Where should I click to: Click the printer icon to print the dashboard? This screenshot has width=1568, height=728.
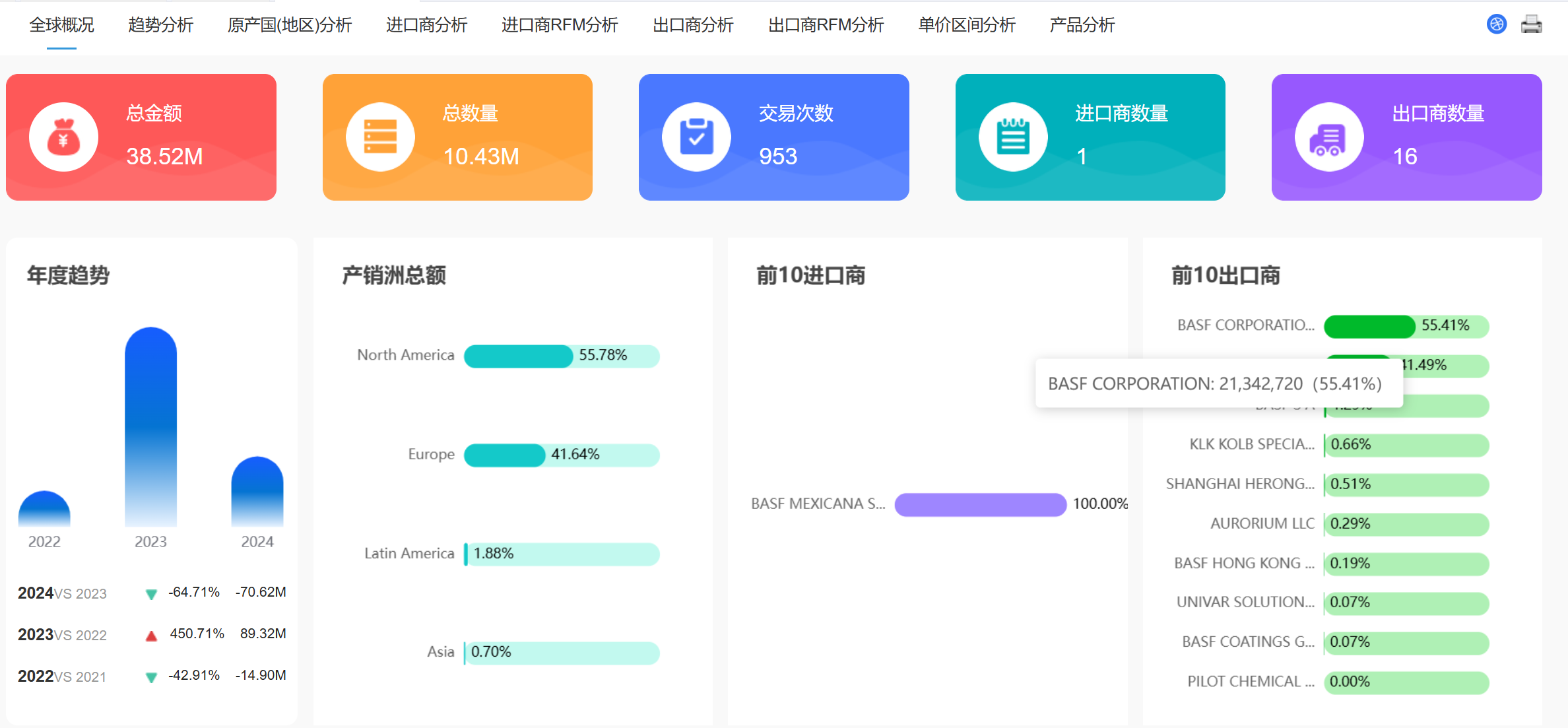pyautogui.click(x=1532, y=24)
